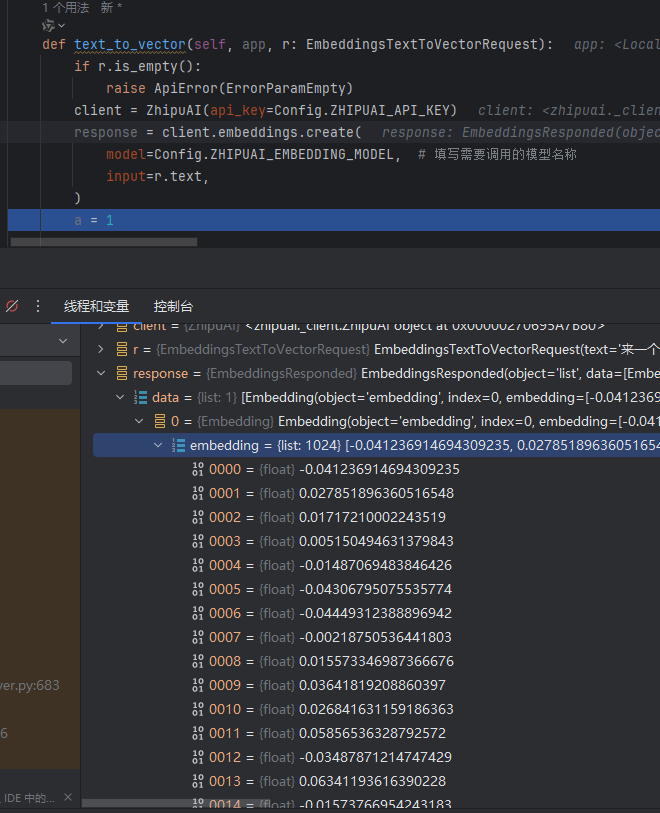Screen dimensions: 660x813
Task: Switch to 控制台 tab
Action: [173, 306]
